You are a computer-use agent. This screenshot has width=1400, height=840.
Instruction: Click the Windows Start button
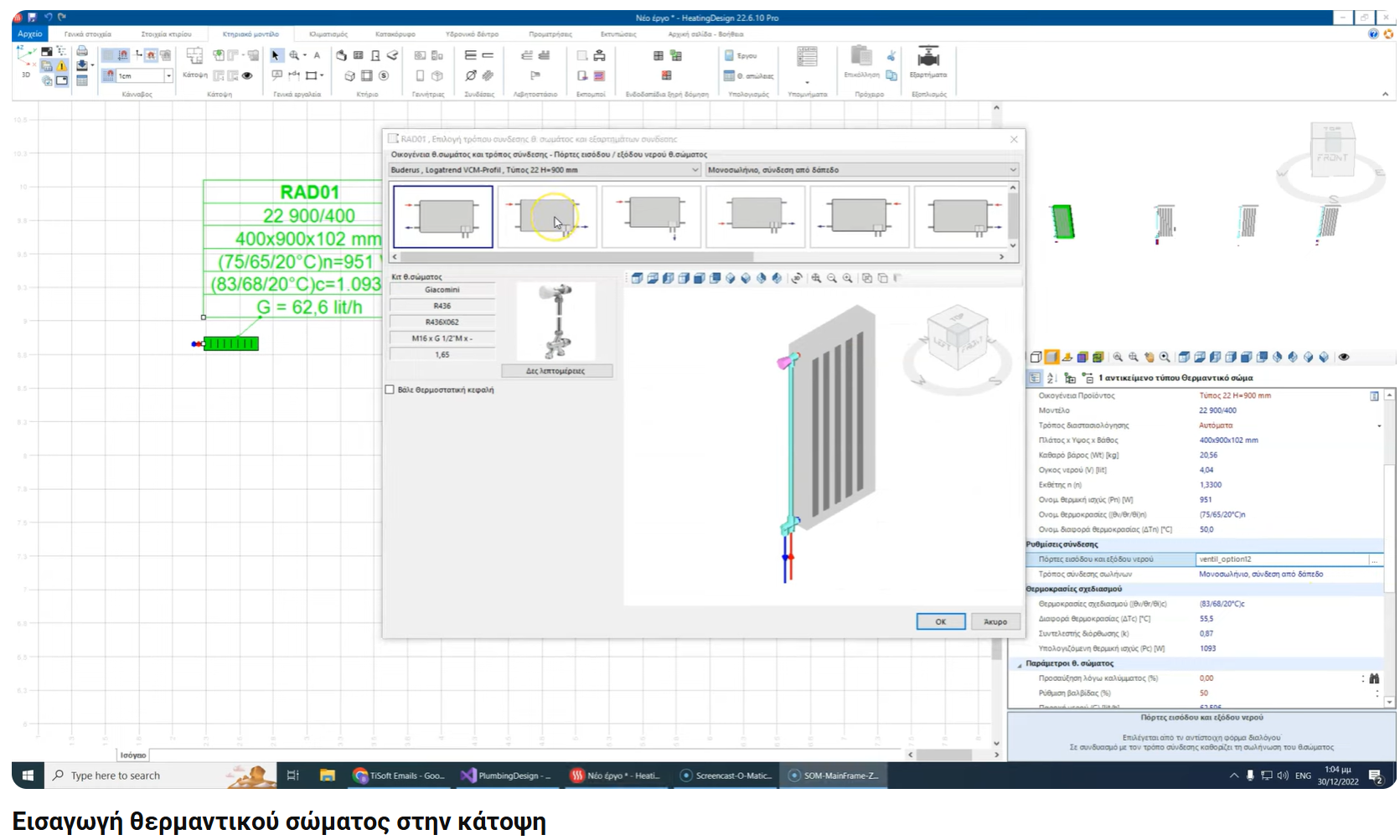[27, 776]
